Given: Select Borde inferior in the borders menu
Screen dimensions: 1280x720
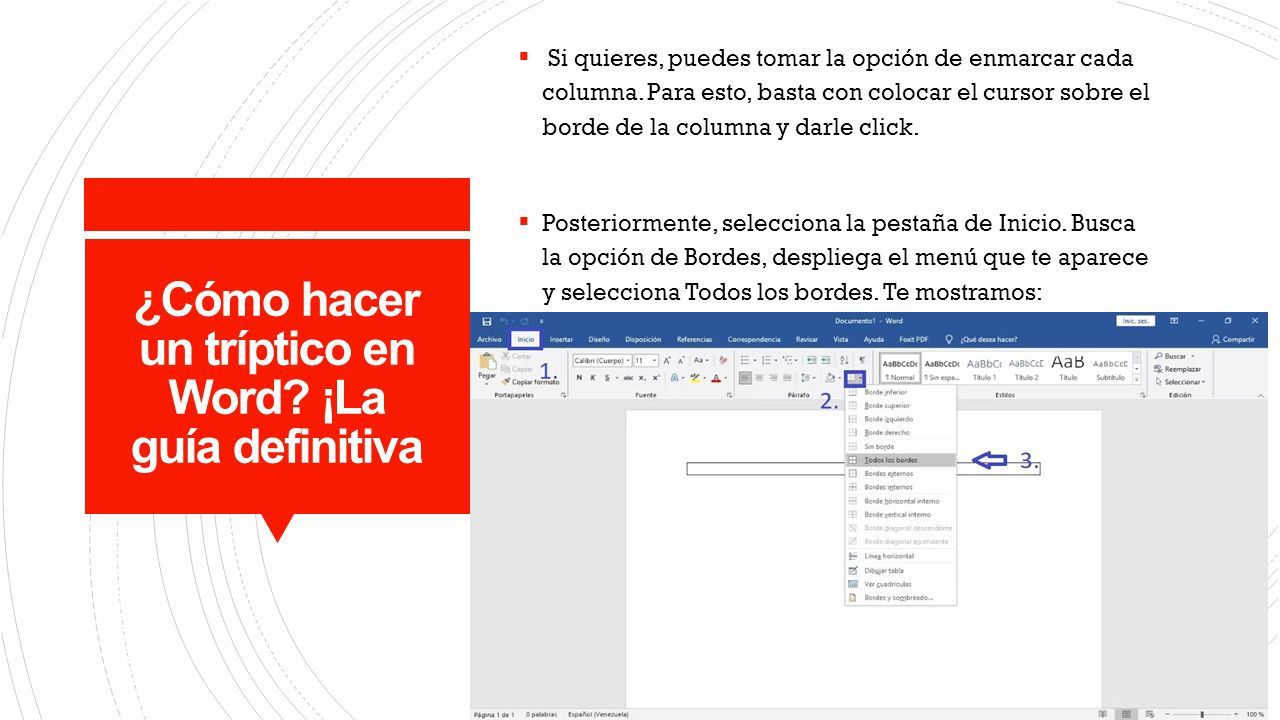Looking at the screenshot, I should 900,392.
